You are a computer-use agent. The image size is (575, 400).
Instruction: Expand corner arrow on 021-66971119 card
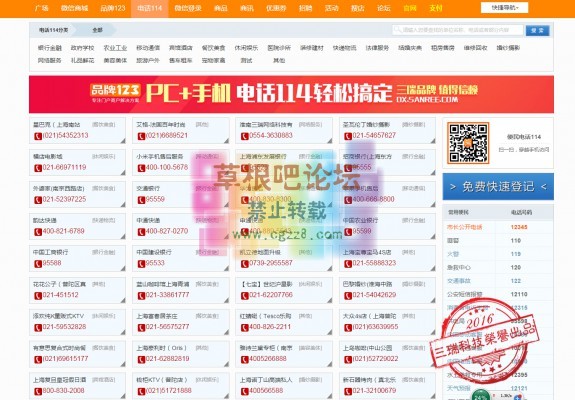[122, 173]
